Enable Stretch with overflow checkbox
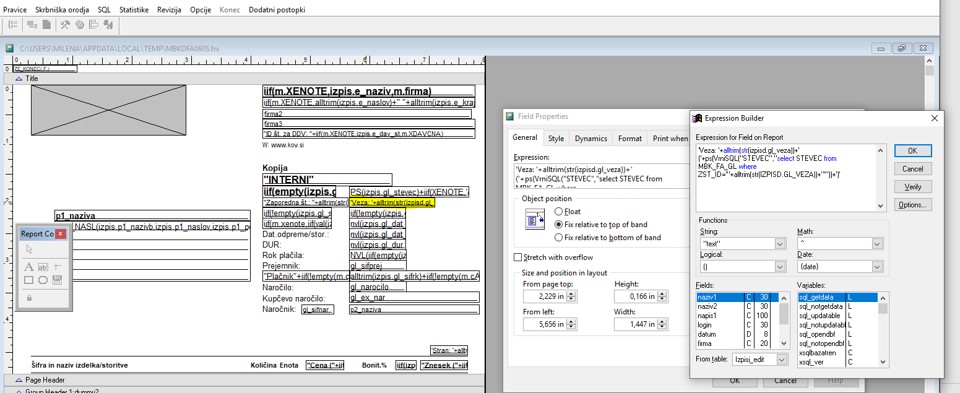The width and height of the screenshot is (960, 393). click(x=518, y=258)
